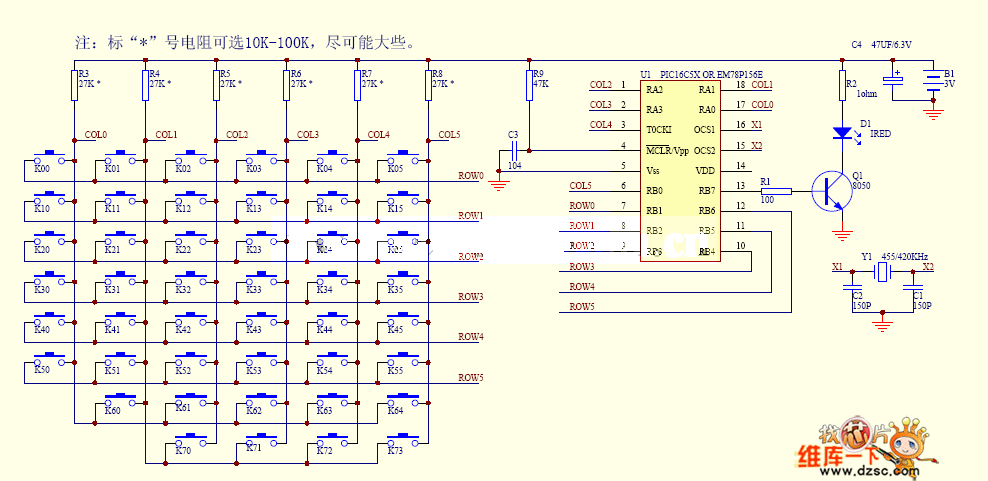The image size is (988, 481).
Task: Select the R1 100 ohm resistor
Action: click(x=776, y=190)
